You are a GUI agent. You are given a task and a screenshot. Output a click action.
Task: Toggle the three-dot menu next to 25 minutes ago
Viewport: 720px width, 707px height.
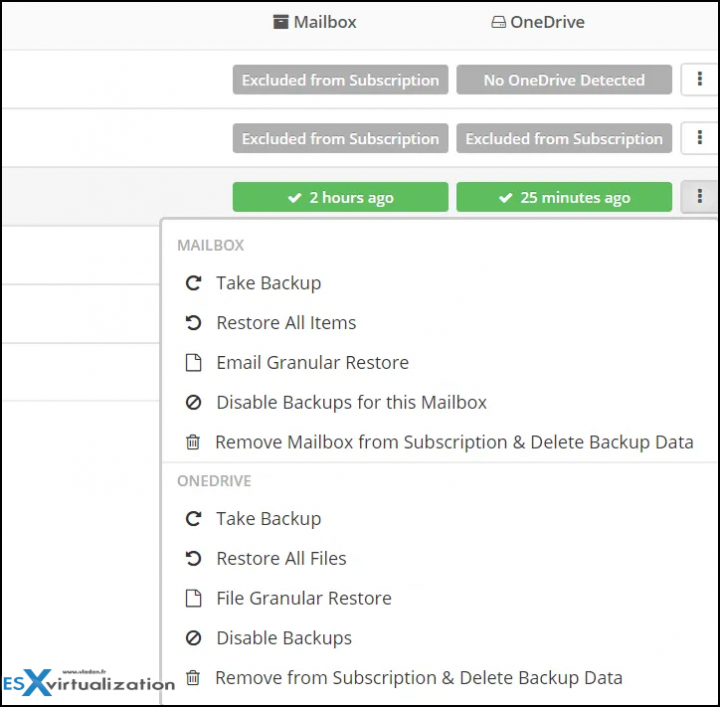tap(699, 196)
